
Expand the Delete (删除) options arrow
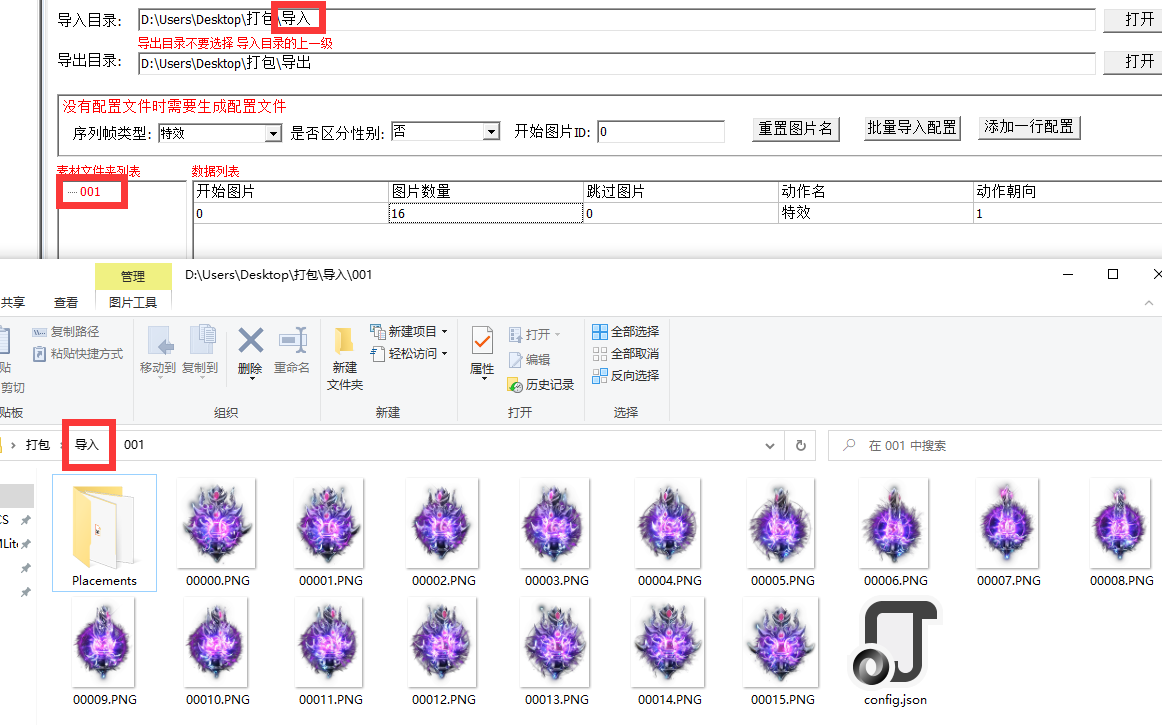[251, 379]
